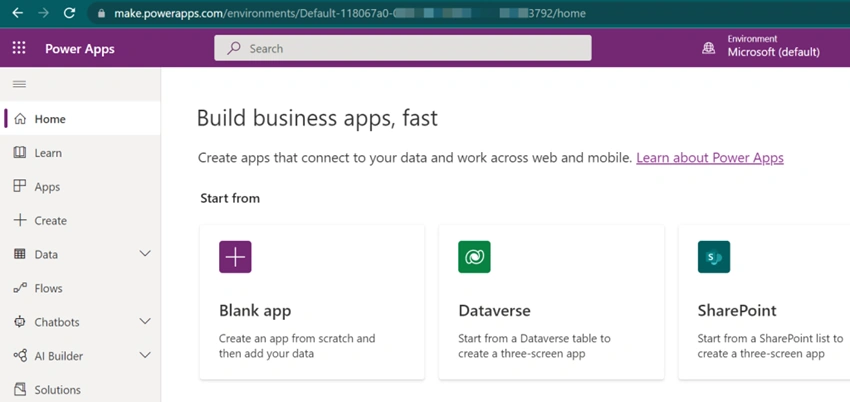
Task: Open the Microsoft (default) environment picker
Action: (774, 53)
